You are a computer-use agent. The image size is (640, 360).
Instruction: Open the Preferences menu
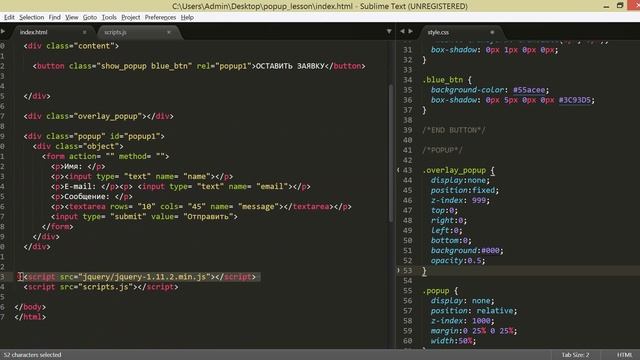(160, 17)
